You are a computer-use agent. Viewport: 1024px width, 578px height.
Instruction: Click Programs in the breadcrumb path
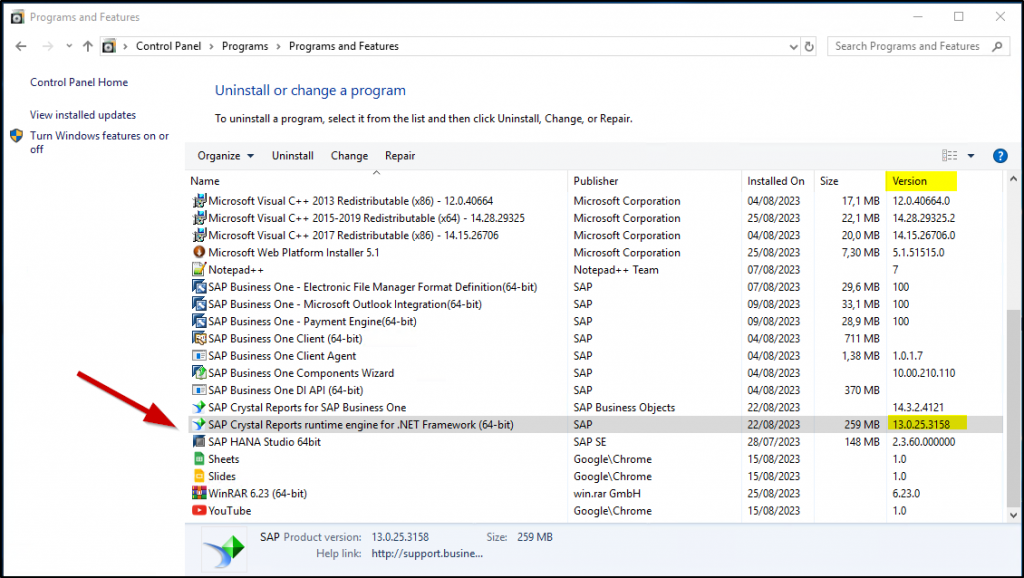pyautogui.click(x=245, y=47)
